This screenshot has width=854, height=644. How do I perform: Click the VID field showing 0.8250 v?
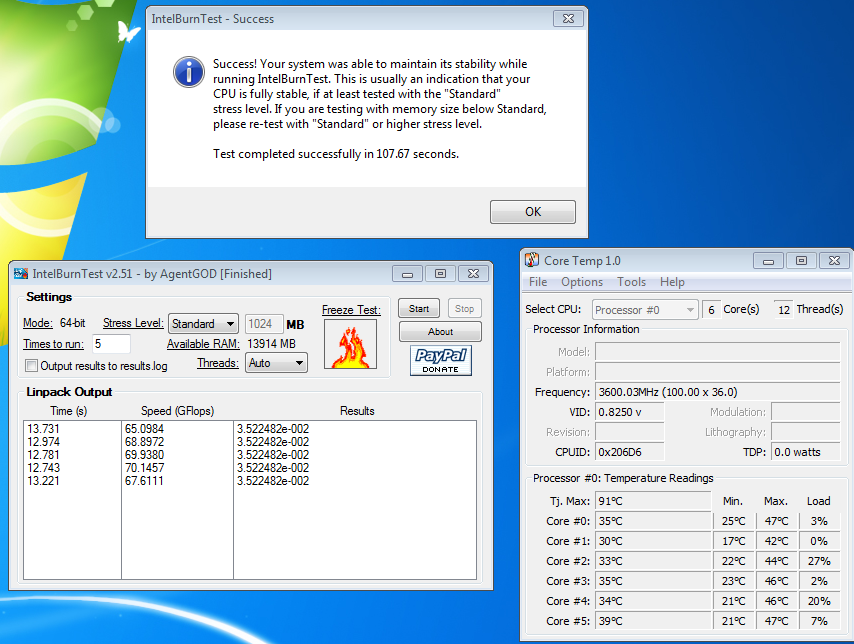click(x=630, y=412)
